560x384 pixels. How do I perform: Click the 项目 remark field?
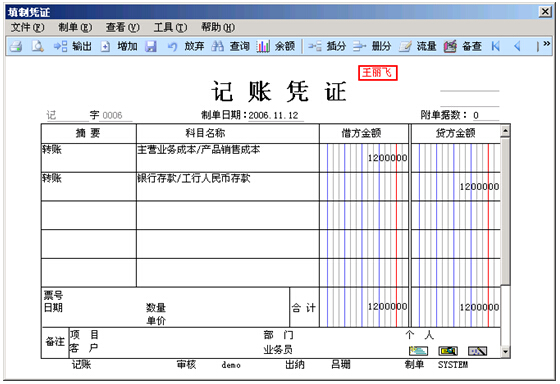(84, 335)
